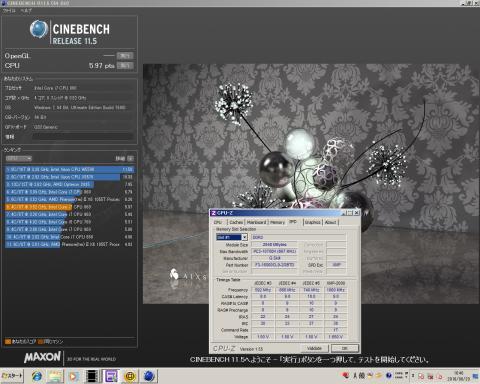
Task: Select the highlighted orange ranking row
Action: [x=69, y=207]
